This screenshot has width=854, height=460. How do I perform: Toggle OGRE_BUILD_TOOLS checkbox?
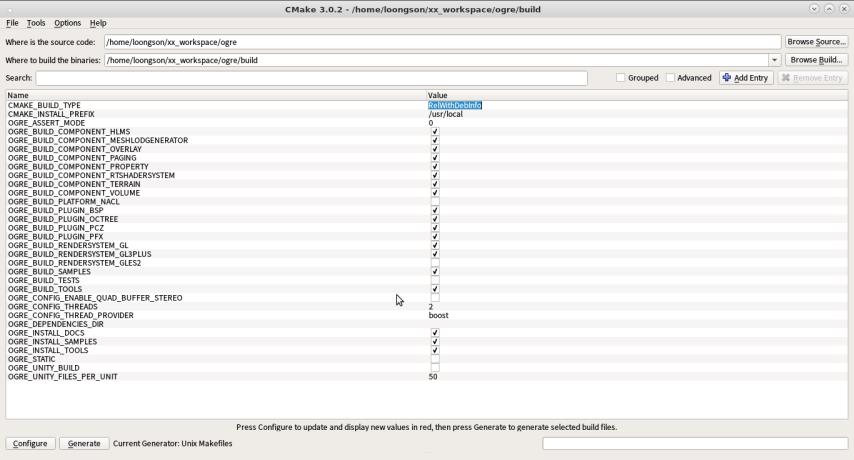click(435, 289)
